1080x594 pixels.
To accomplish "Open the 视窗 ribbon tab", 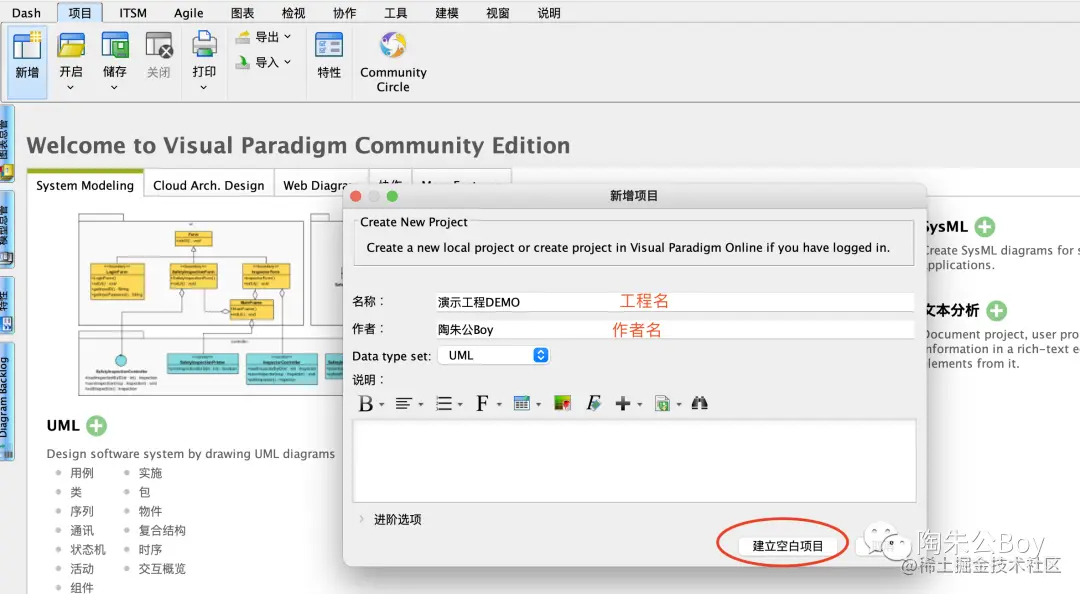I will 497,12.
